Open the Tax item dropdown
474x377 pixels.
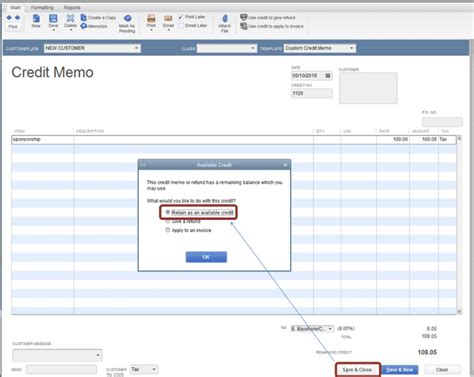coord(330,329)
